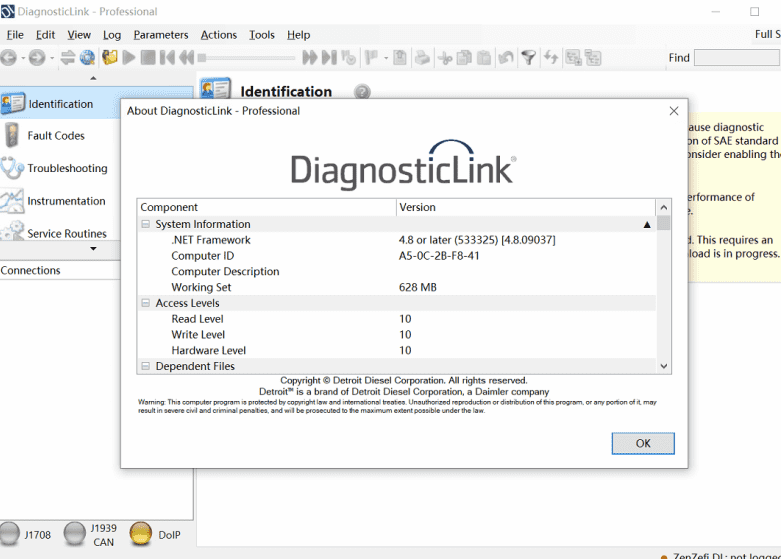Collapse the Access Levels group

pos(145,303)
